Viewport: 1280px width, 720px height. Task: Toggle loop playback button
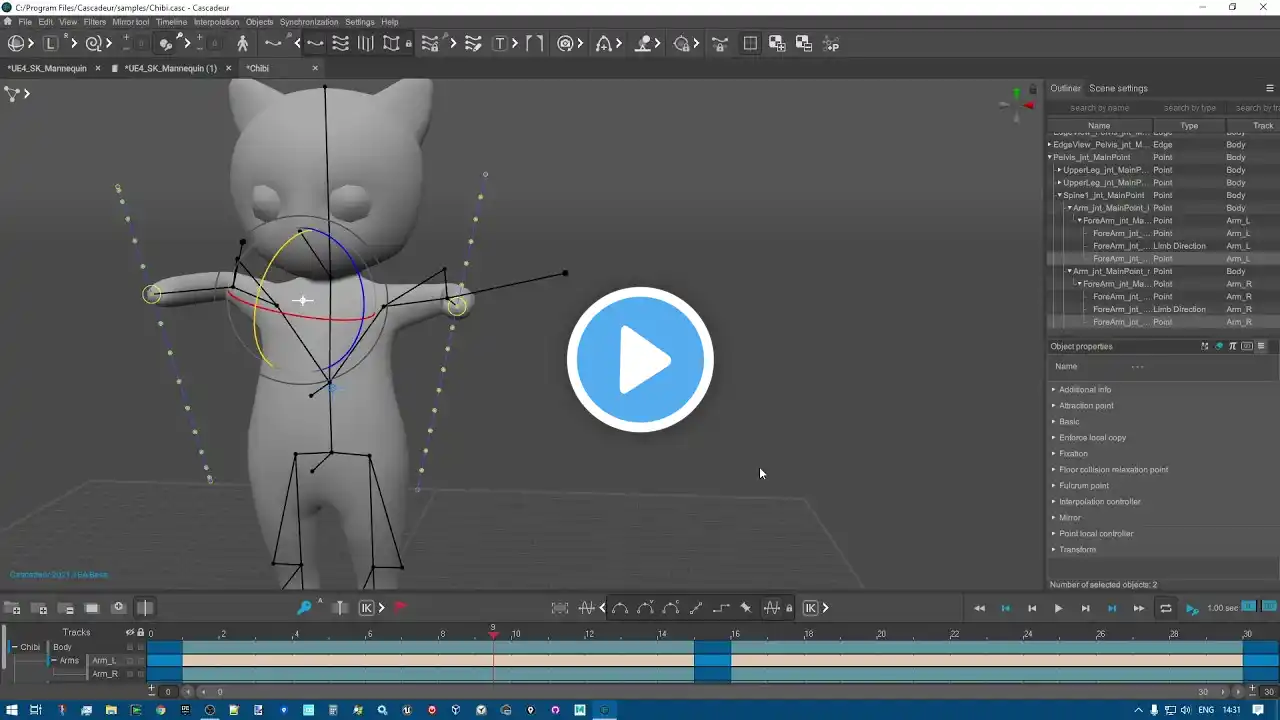[x=1165, y=608]
